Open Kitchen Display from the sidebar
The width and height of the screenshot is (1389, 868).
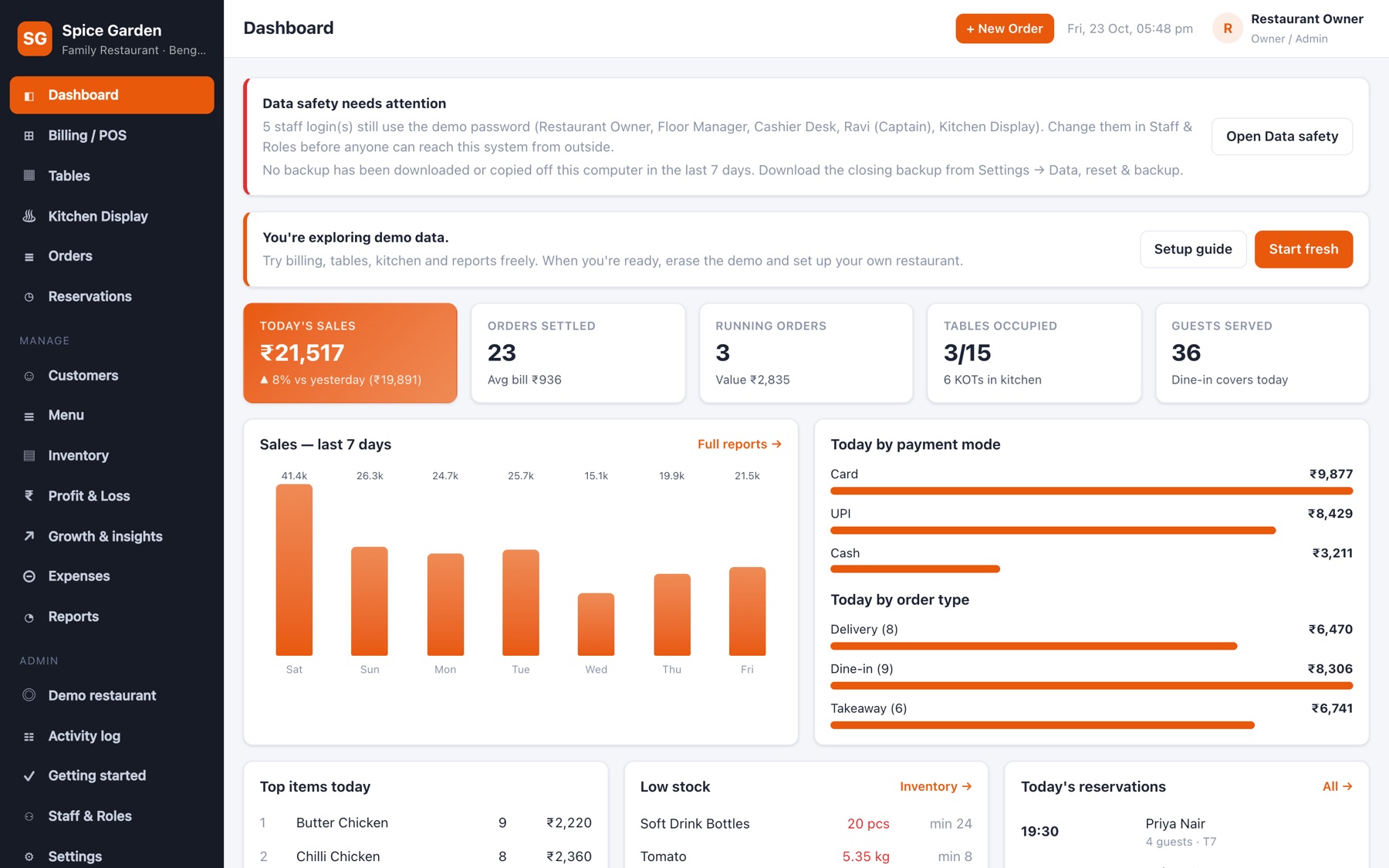click(x=112, y=216)
